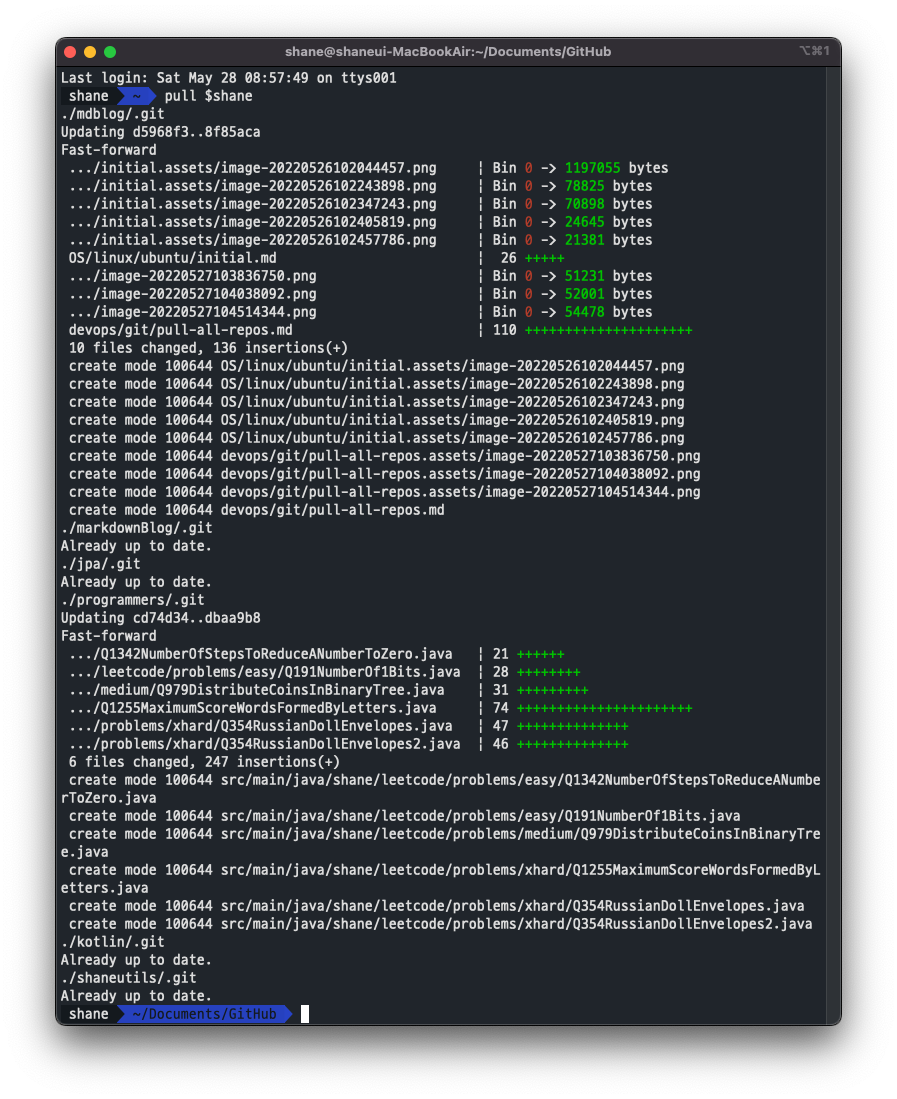The width and height of the screenshot is (897, 1099).
Task: Click 'create mode 100644 devops/git/pull-all-repos.md' line
Action: pyautogui.click(x=256, y=510)
